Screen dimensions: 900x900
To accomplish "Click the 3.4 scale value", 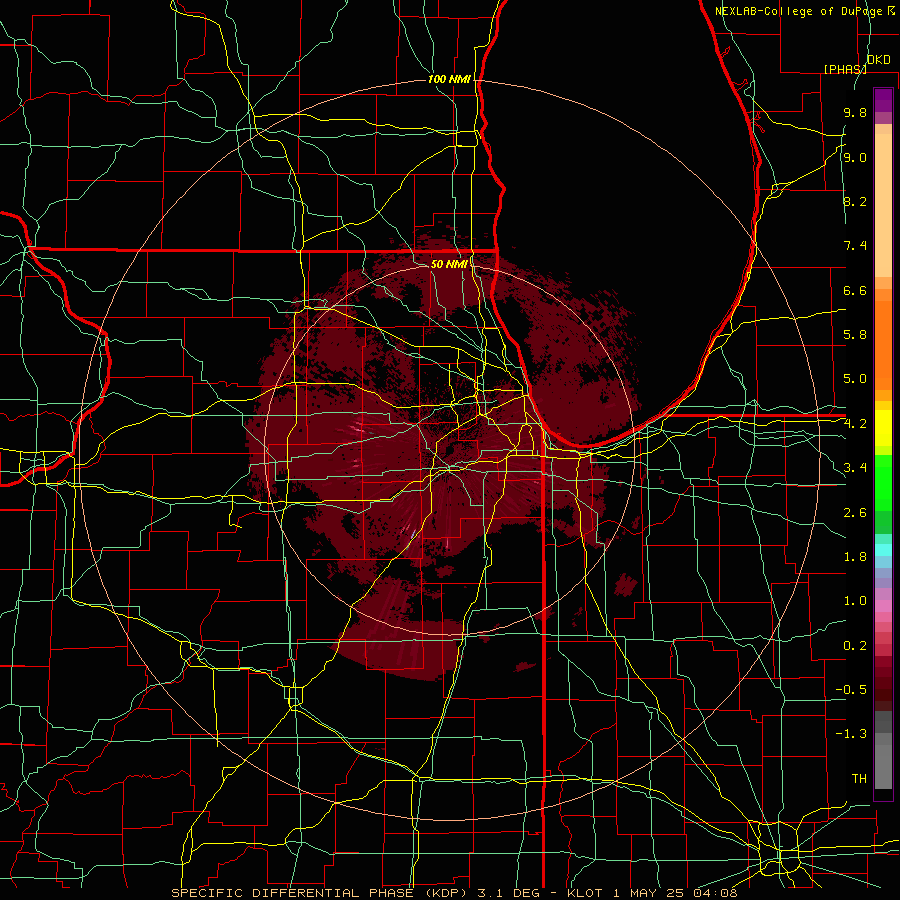I will pos(855,468).
